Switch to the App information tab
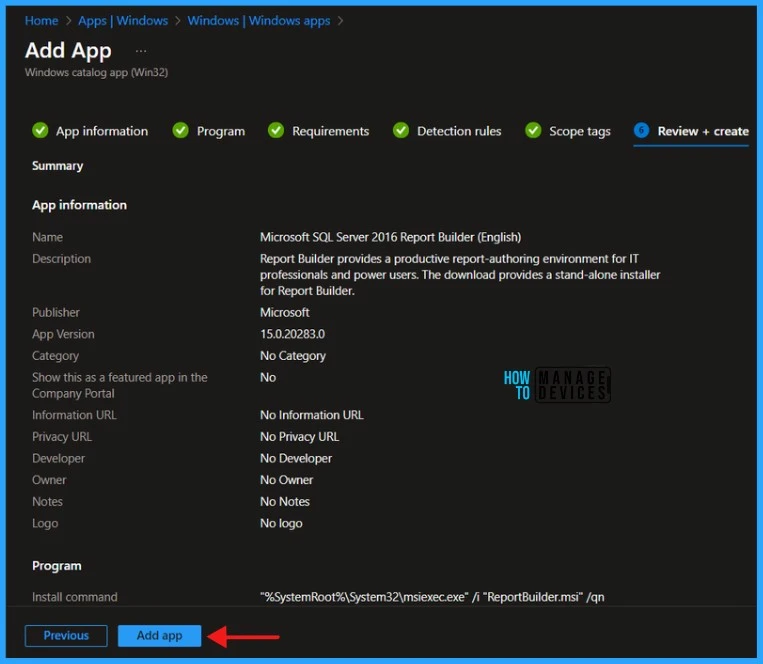This screenshot has width=763, height=664. point(102,131)
